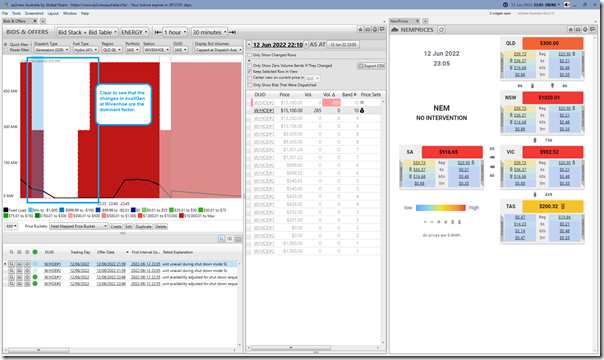Click the Duplicate price bucket button

[x=143, y=226]
